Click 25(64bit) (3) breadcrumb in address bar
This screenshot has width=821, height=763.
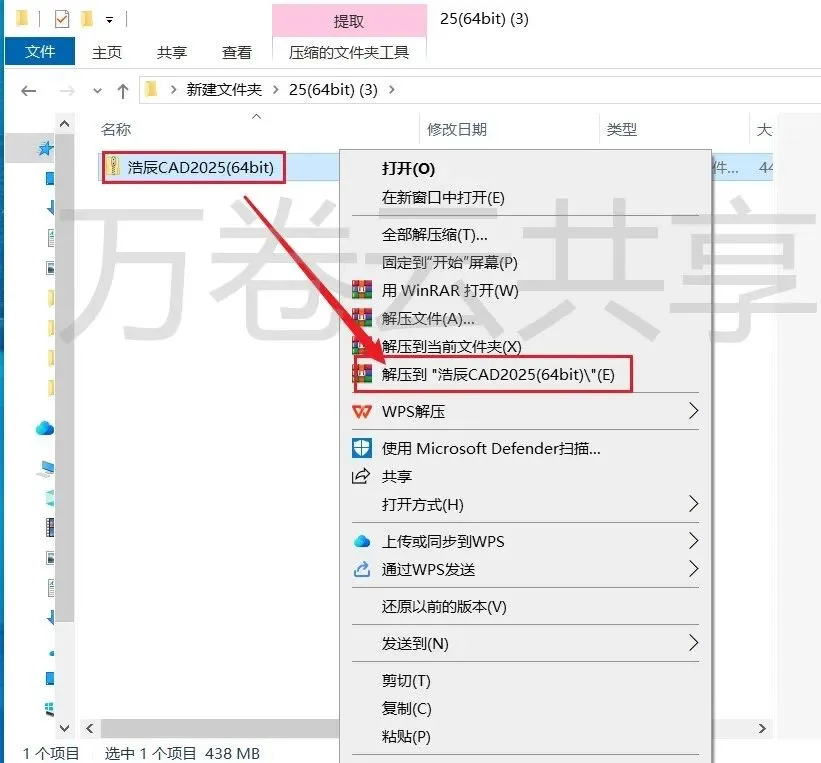tap(333, 90)
